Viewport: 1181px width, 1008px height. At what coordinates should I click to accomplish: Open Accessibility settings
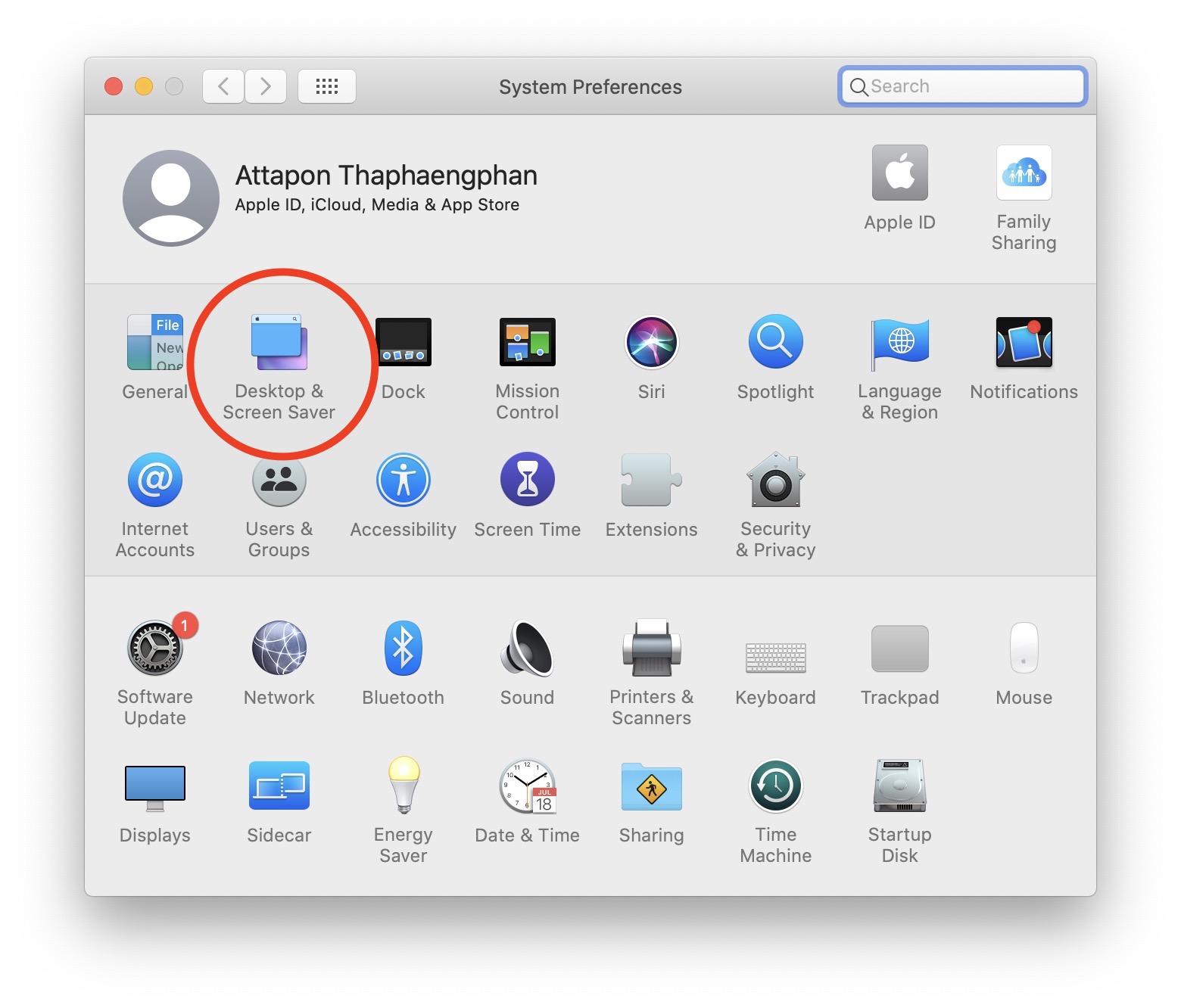pyautogui.click(x=403, y=481)
